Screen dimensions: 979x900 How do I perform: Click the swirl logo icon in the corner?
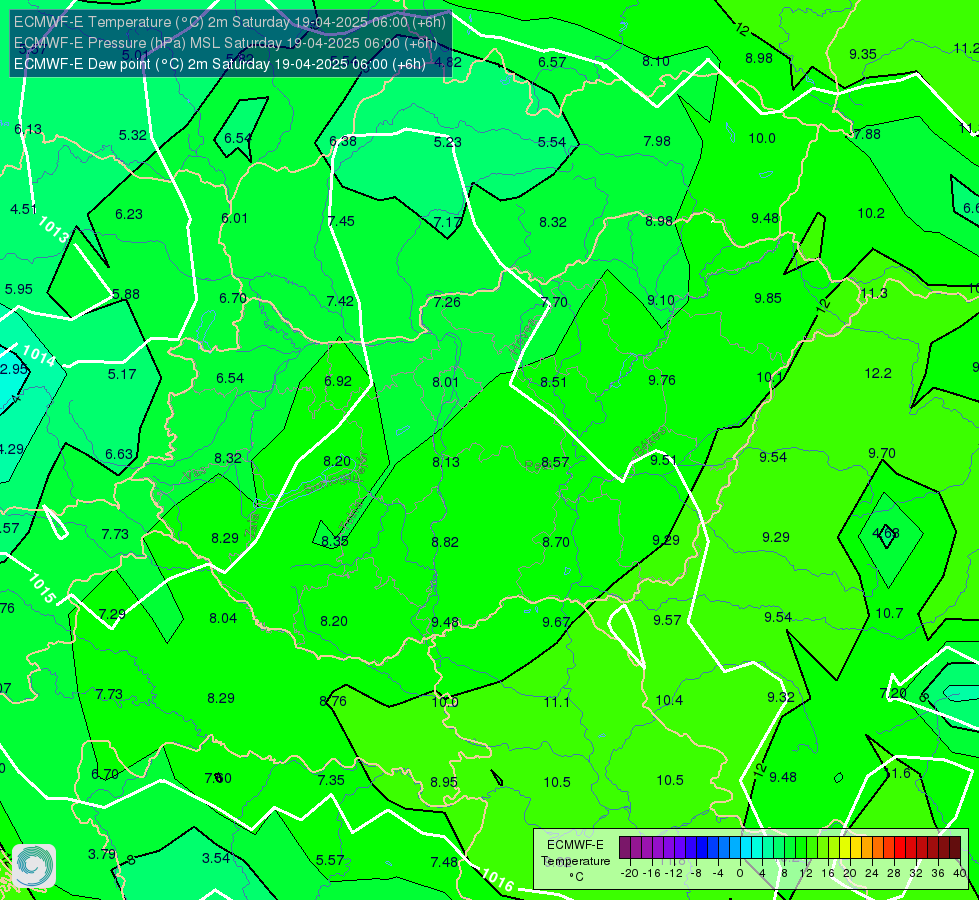click(34, 866)
